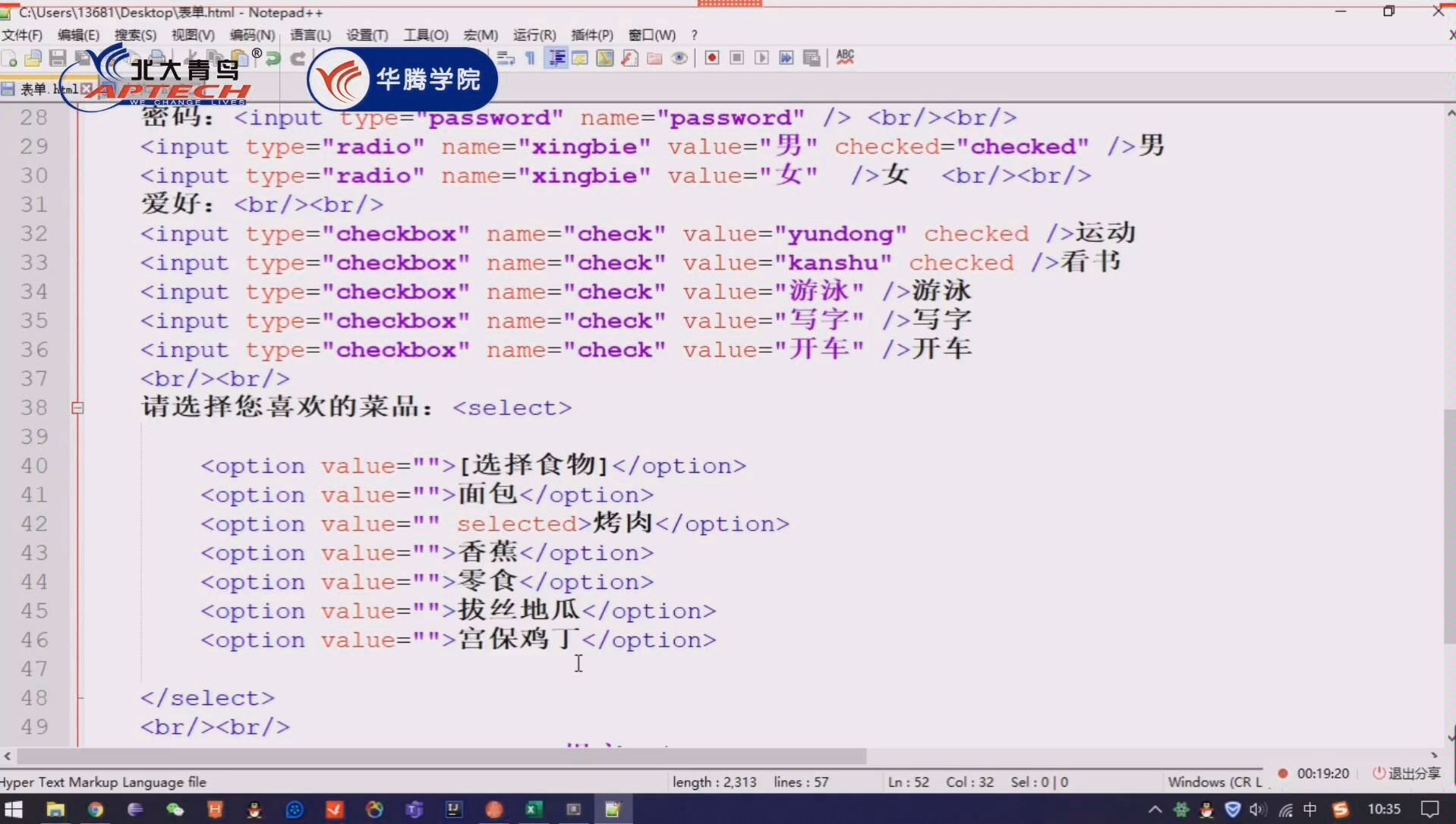Open Chrome from the taskbar
1456x824 pixels.
click(x=95, y=810)
